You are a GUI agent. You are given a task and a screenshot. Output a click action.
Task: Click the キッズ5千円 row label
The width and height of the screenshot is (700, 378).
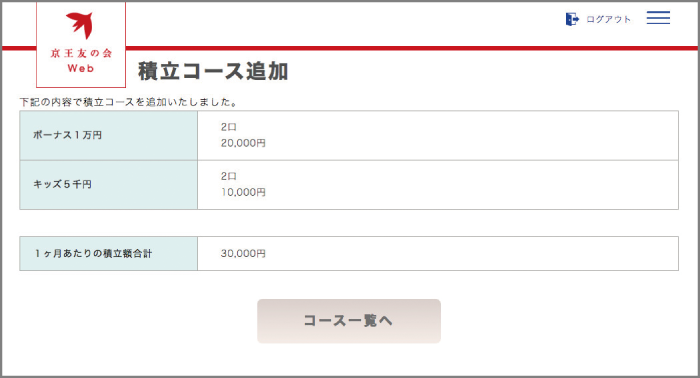coord(62,184)
